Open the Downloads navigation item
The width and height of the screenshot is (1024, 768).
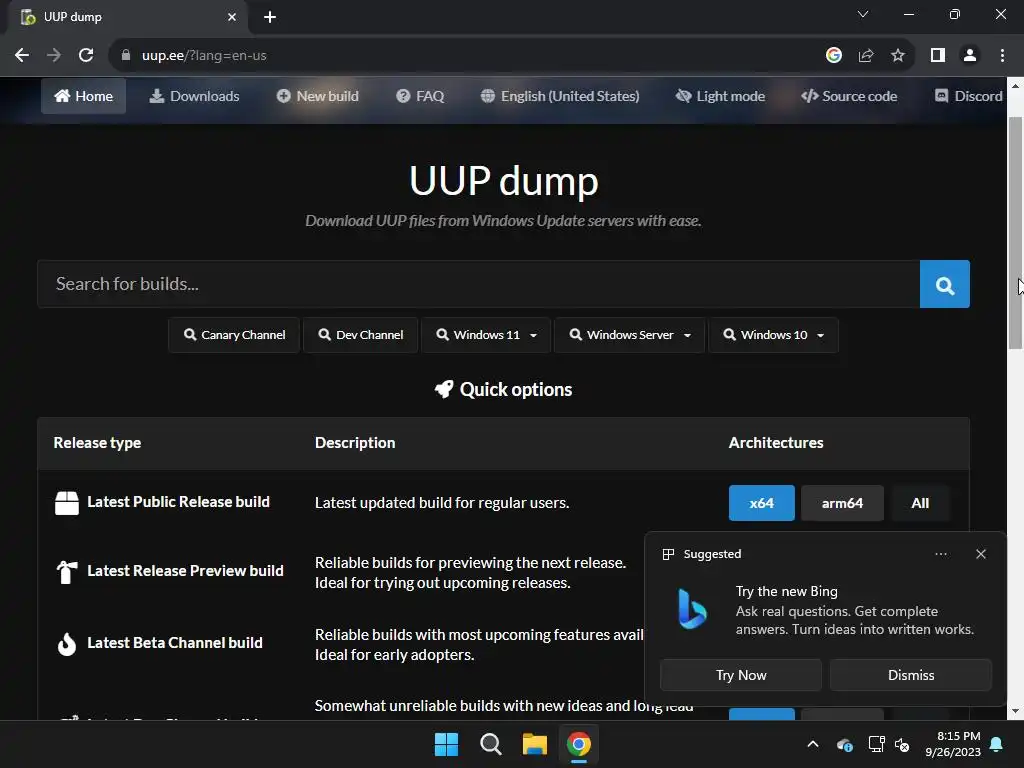pyautogui.click(x=195, y=96)
